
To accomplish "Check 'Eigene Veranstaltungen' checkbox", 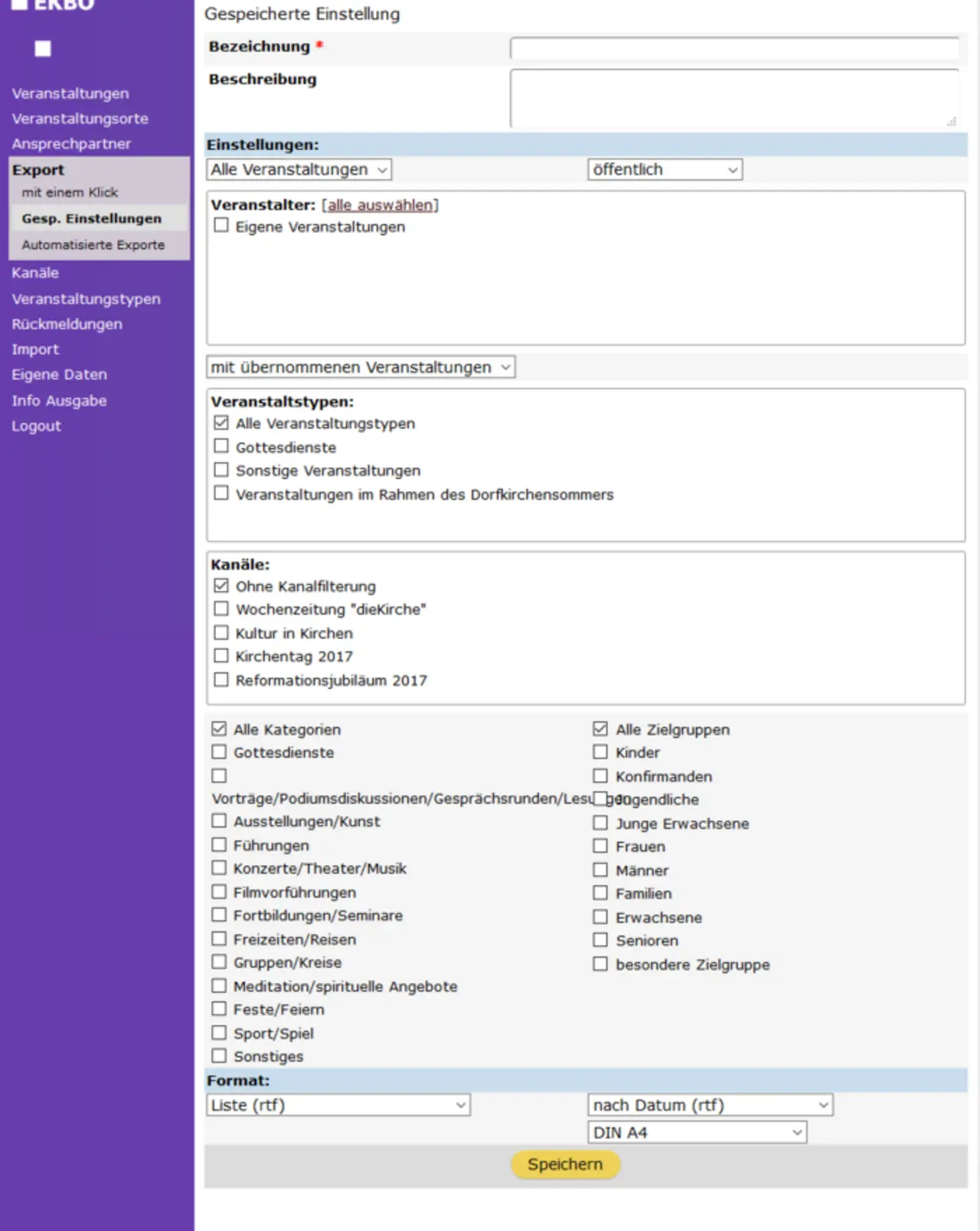I will pos(221,225).
